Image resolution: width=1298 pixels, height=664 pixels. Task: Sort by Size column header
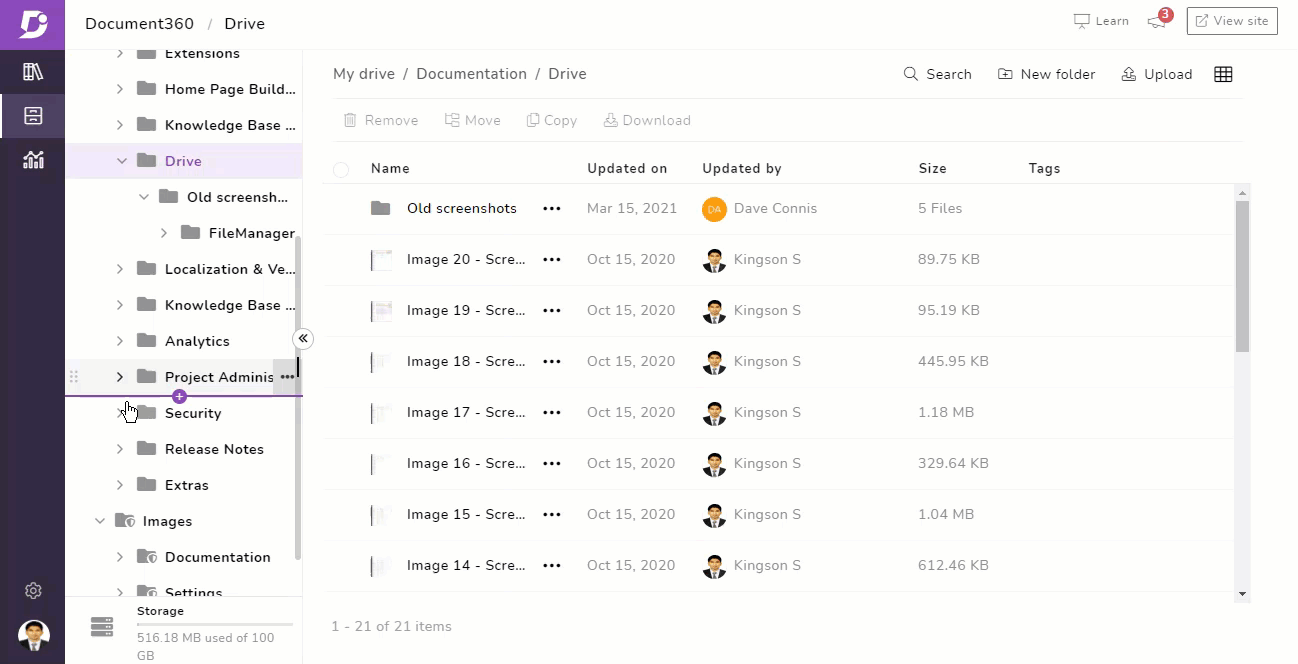tap(933, 169)
